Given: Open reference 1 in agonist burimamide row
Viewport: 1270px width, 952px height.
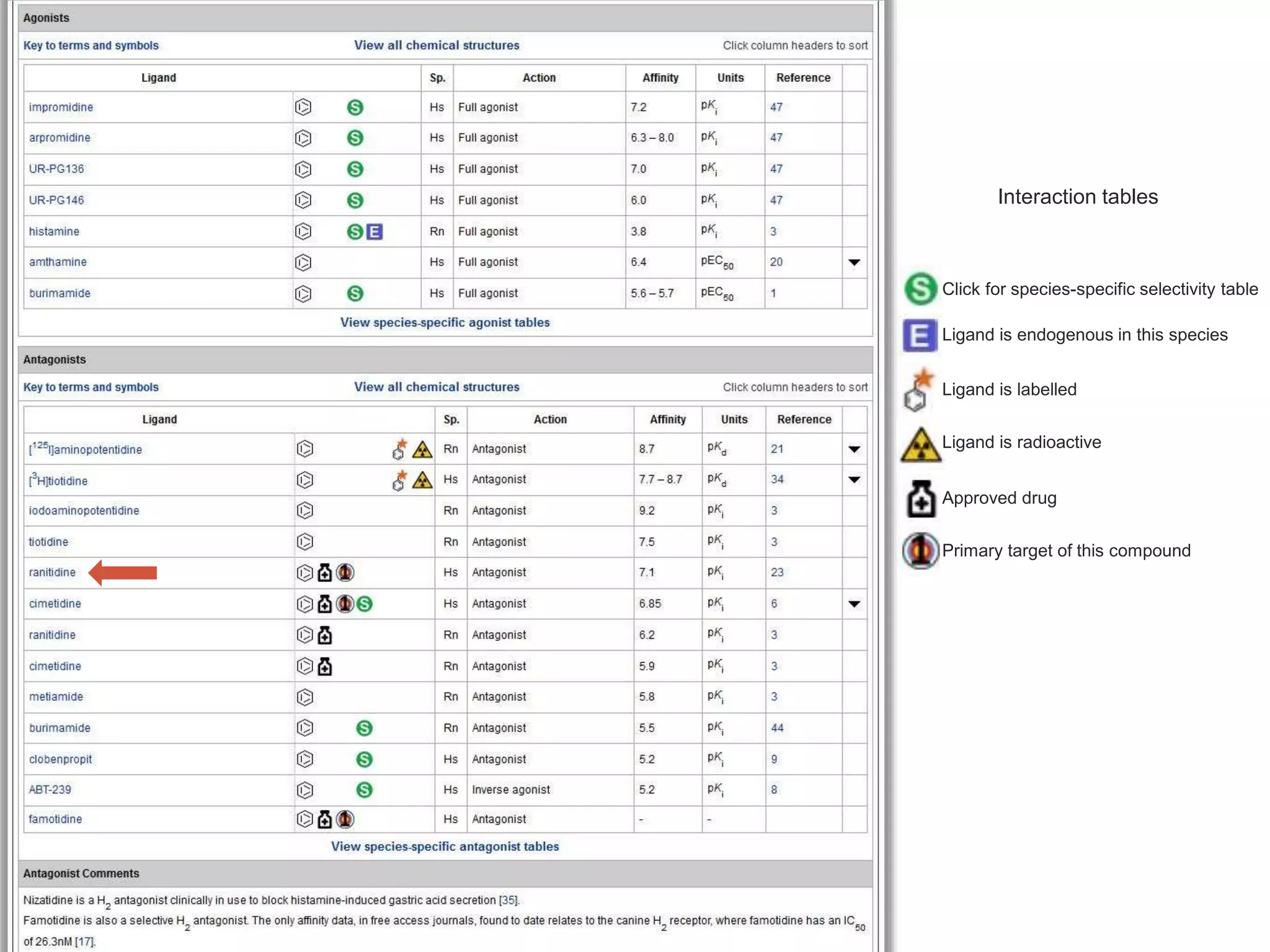Looking at the screenshot, I should (773, 293).
